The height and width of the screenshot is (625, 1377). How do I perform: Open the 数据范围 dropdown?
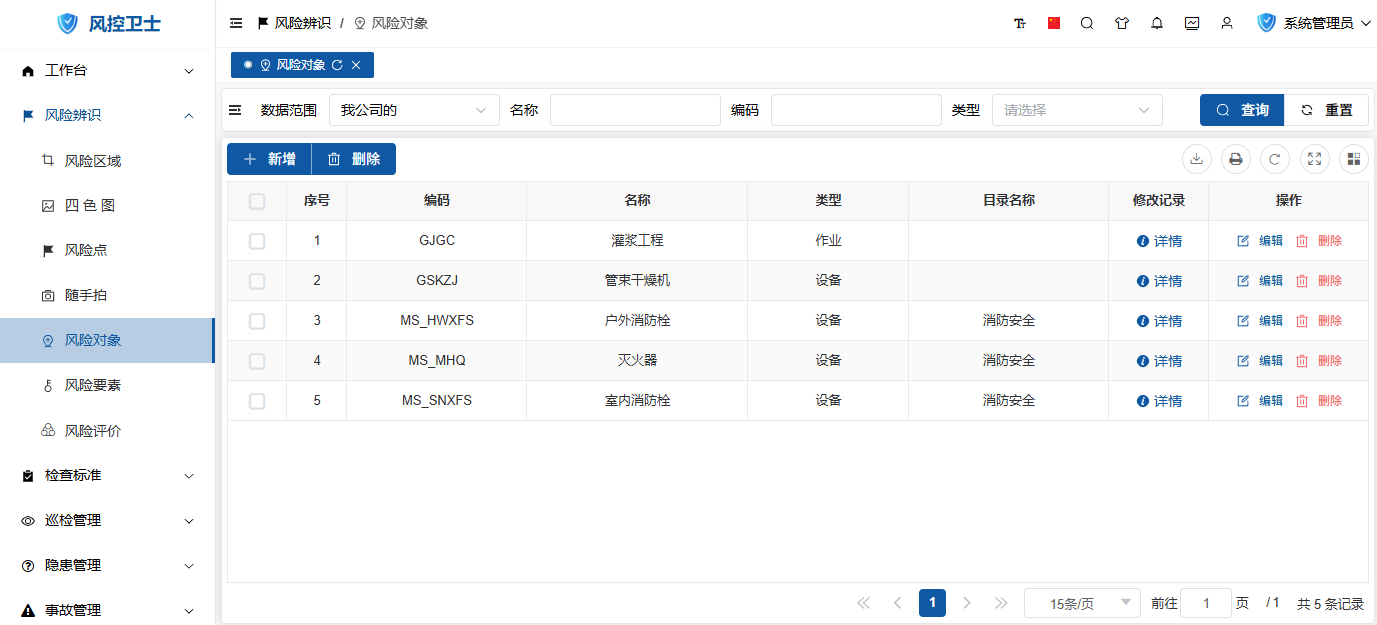point(414,110)
